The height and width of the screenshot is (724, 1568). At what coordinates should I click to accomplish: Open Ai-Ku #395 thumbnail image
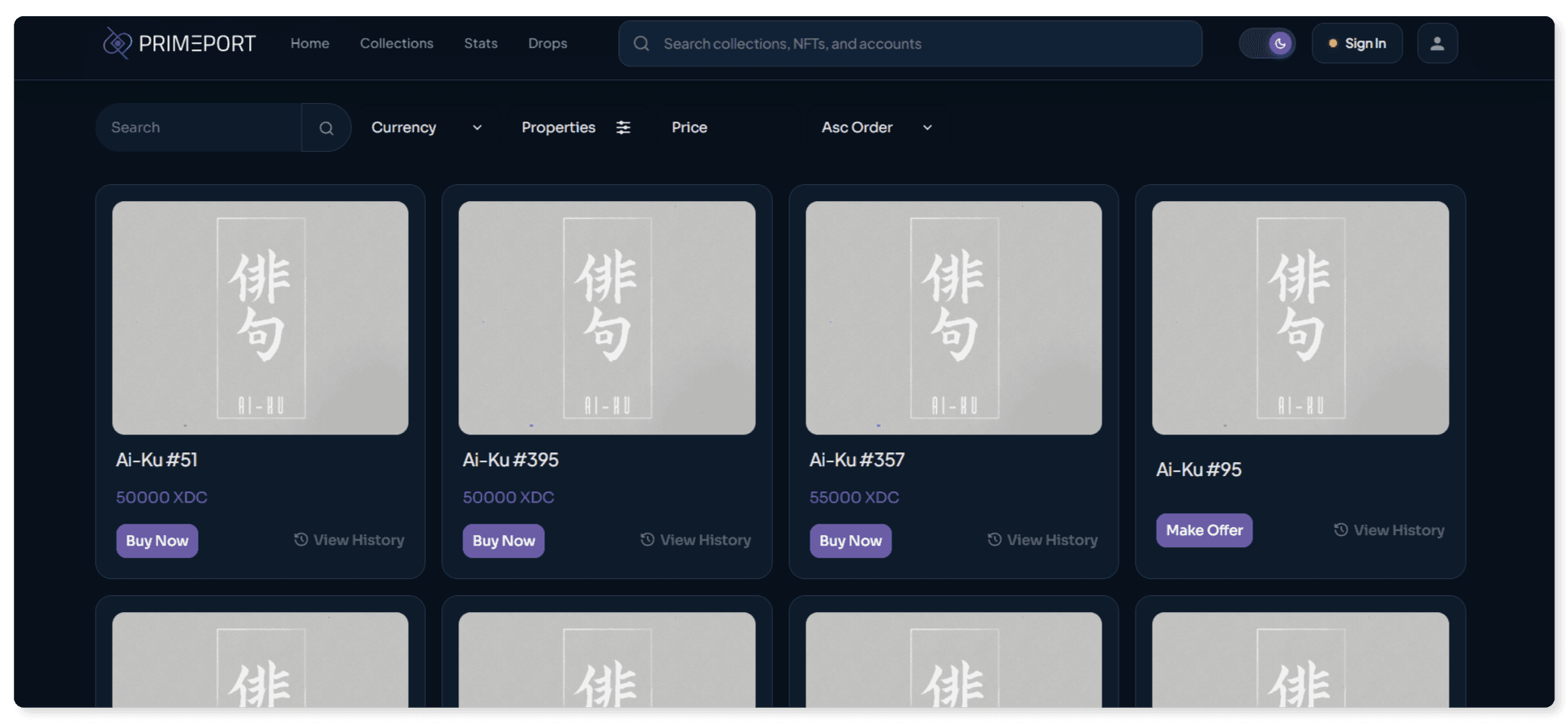[607, 318]
